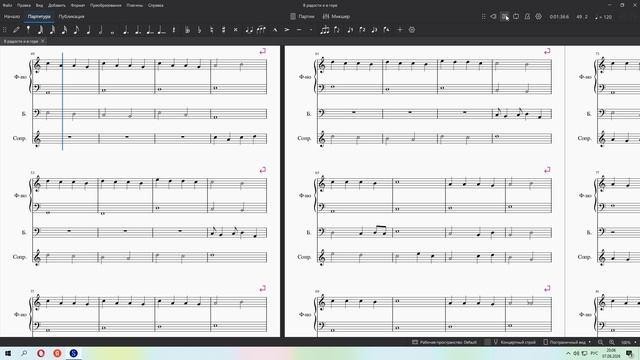Open the Windows Start menu
The image size is (640, 360).
(8, 353)
